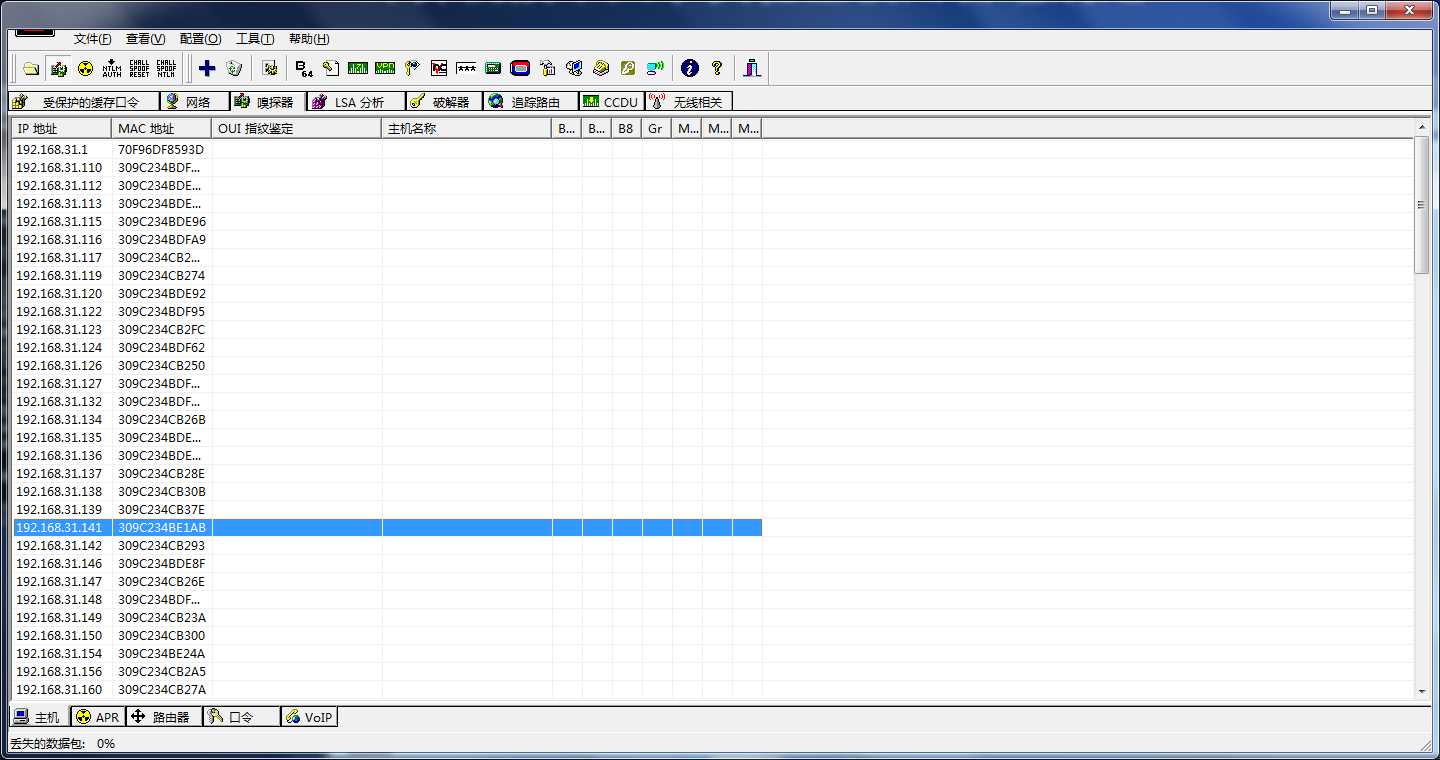Image resolution: width=1440 pixels, height=760 pixels.
Task: Sort by the MAC 地址 column header
Action: [x=162, y=129]
